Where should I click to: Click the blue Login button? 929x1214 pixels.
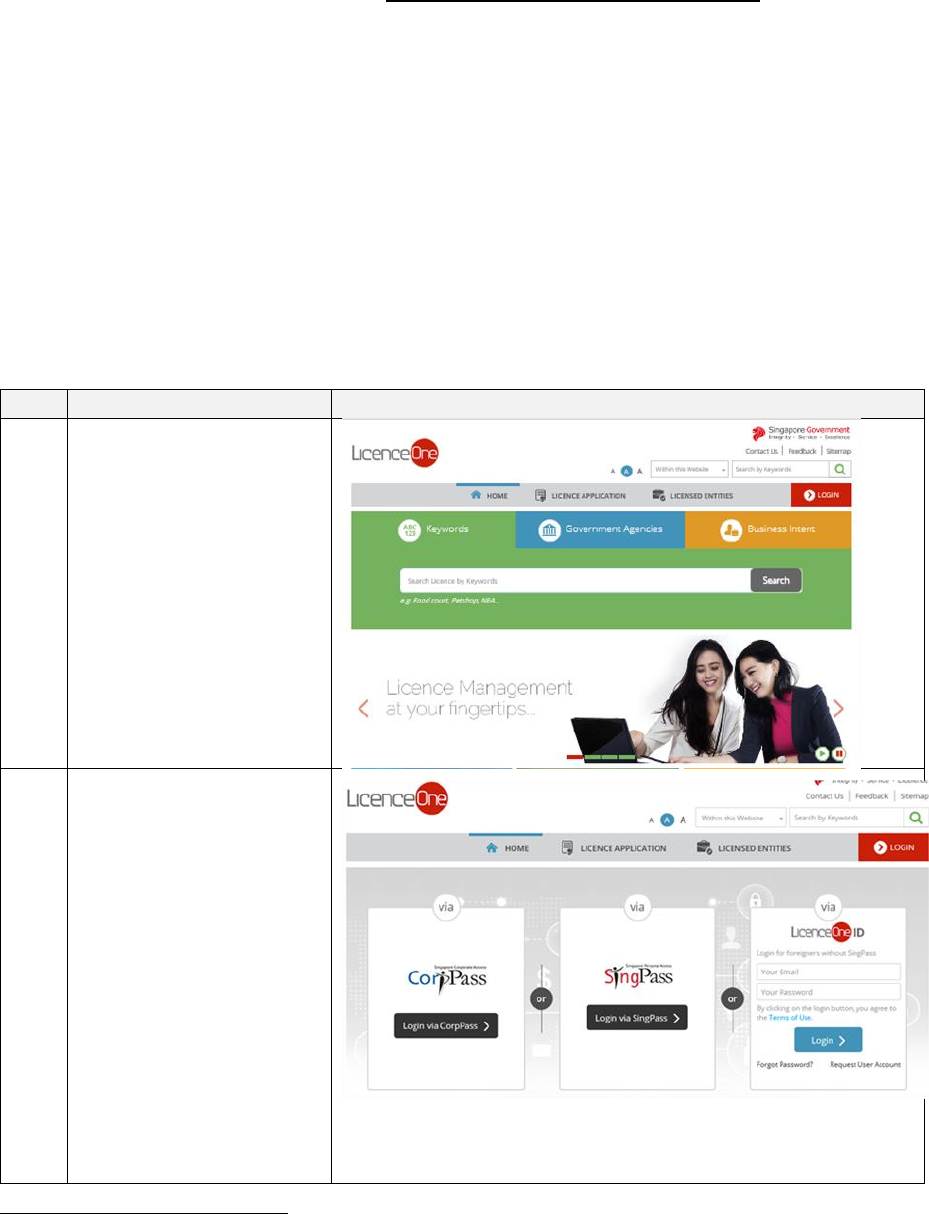coord(828,1040)
